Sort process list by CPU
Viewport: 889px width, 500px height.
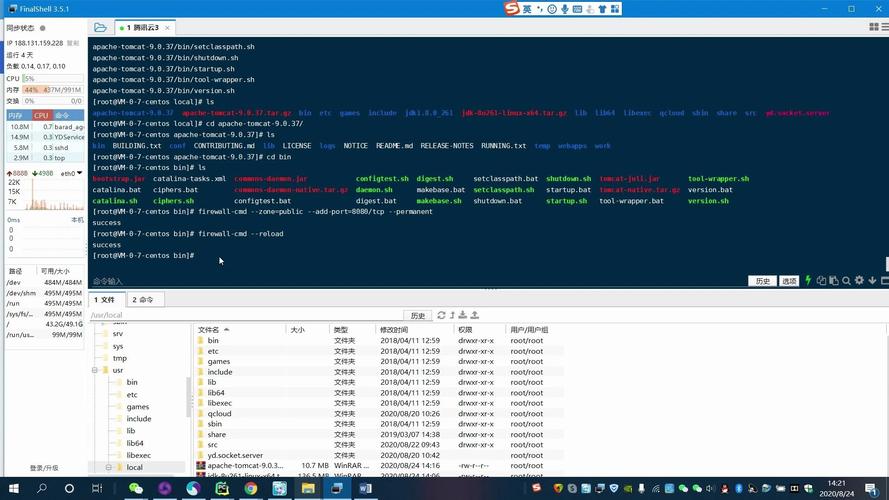point(41,115)
